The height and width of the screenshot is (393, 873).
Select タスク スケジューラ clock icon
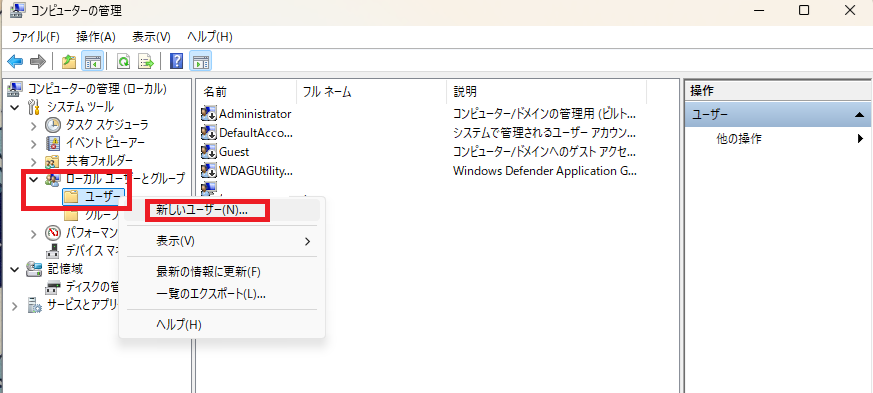coord(53,125)
